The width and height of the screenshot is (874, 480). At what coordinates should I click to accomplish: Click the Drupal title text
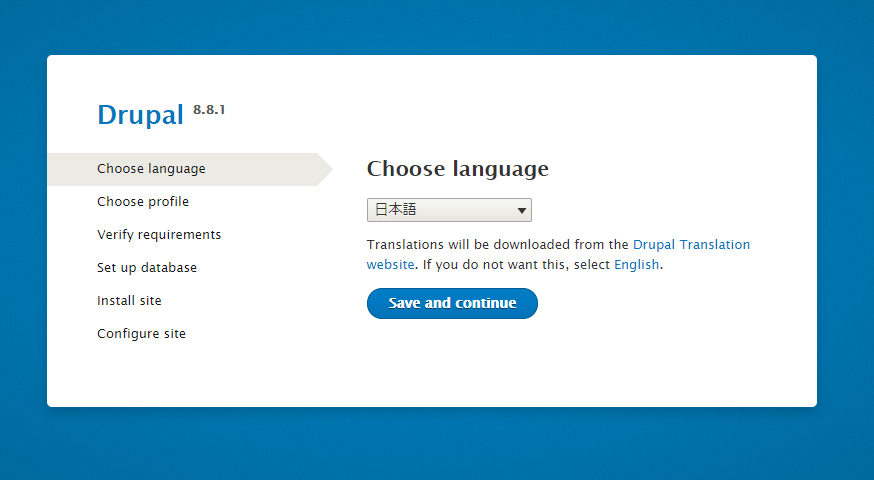click(140, 115)
